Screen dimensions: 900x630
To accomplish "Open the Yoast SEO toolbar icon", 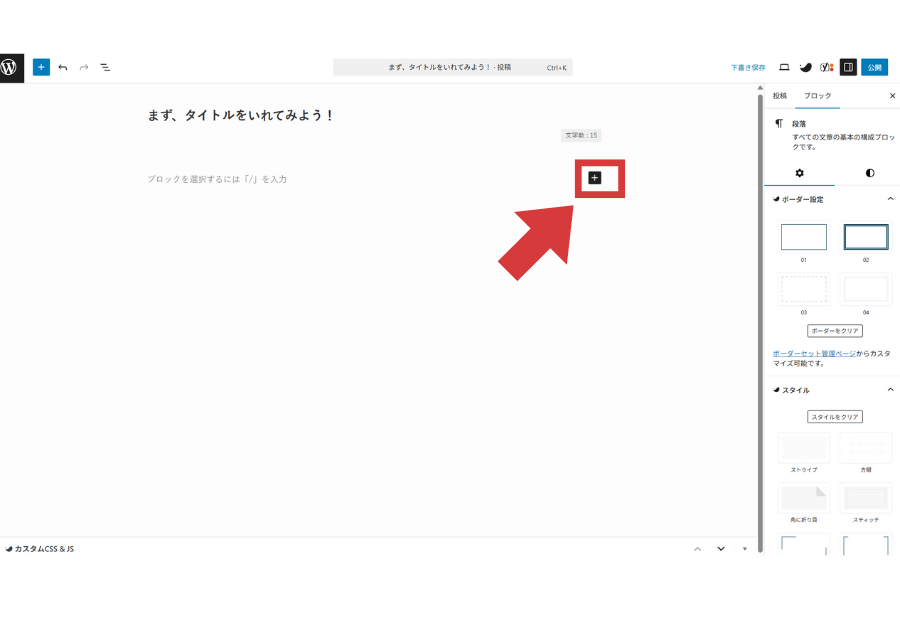I will tap(826, 67).
